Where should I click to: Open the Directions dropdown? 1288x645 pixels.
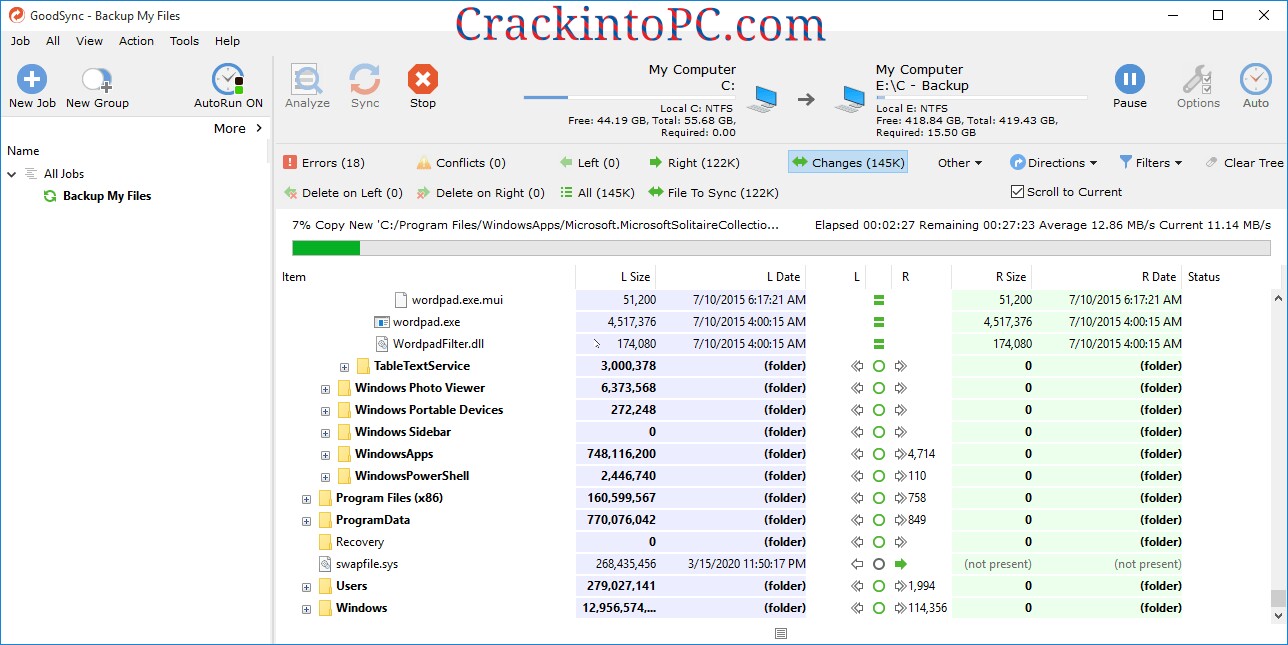coord(1054,163)
